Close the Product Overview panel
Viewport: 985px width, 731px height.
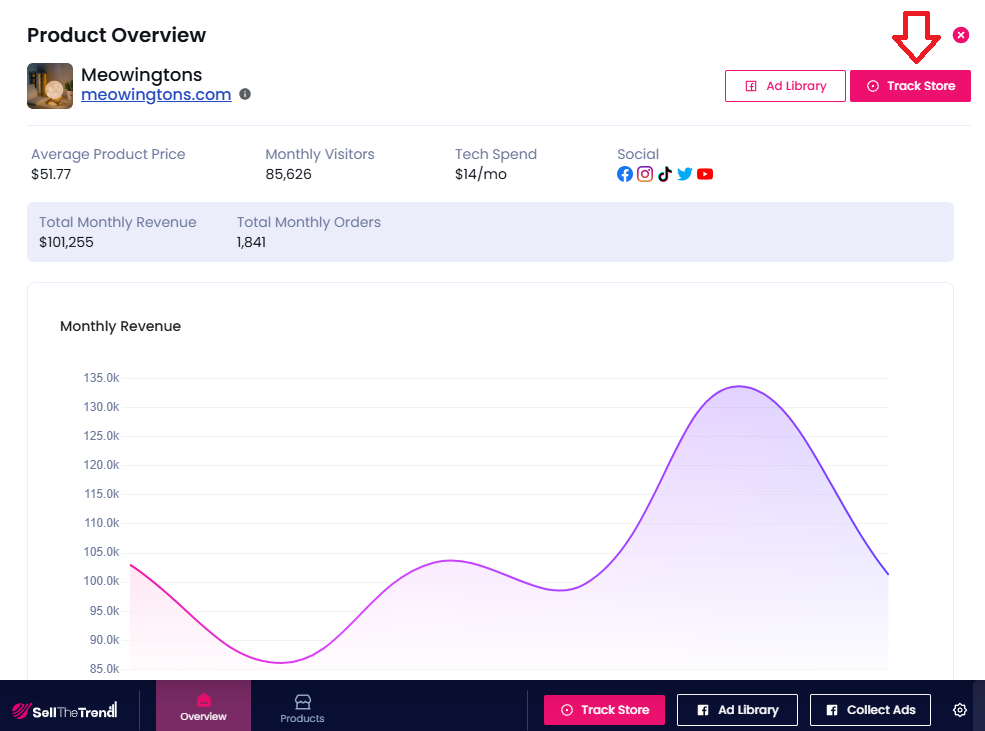pos(961,35)
